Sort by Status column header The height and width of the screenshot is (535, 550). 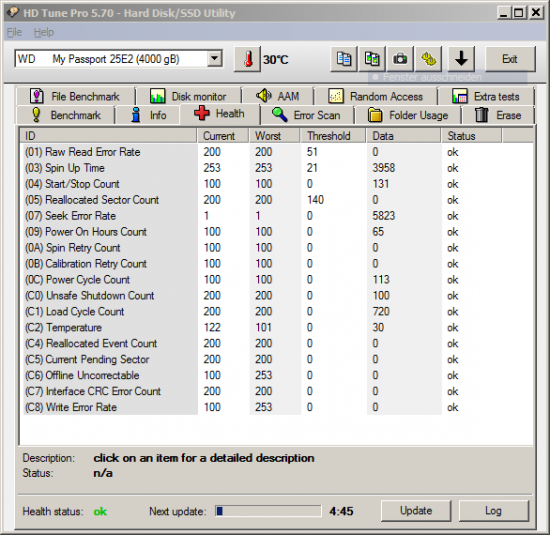click(472, 136)
